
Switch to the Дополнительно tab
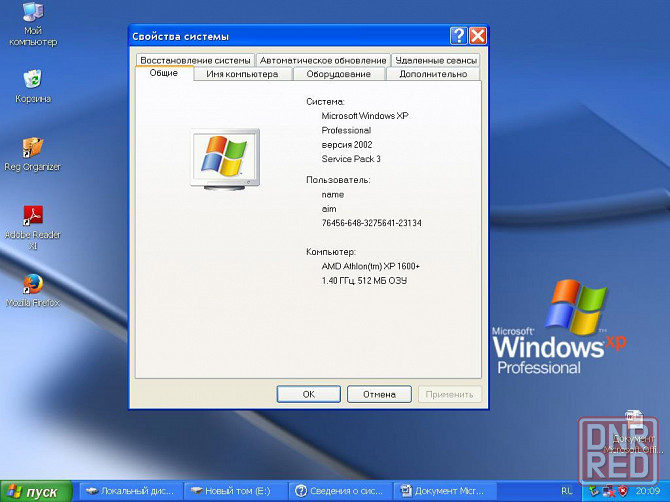(x=433, y=74)
